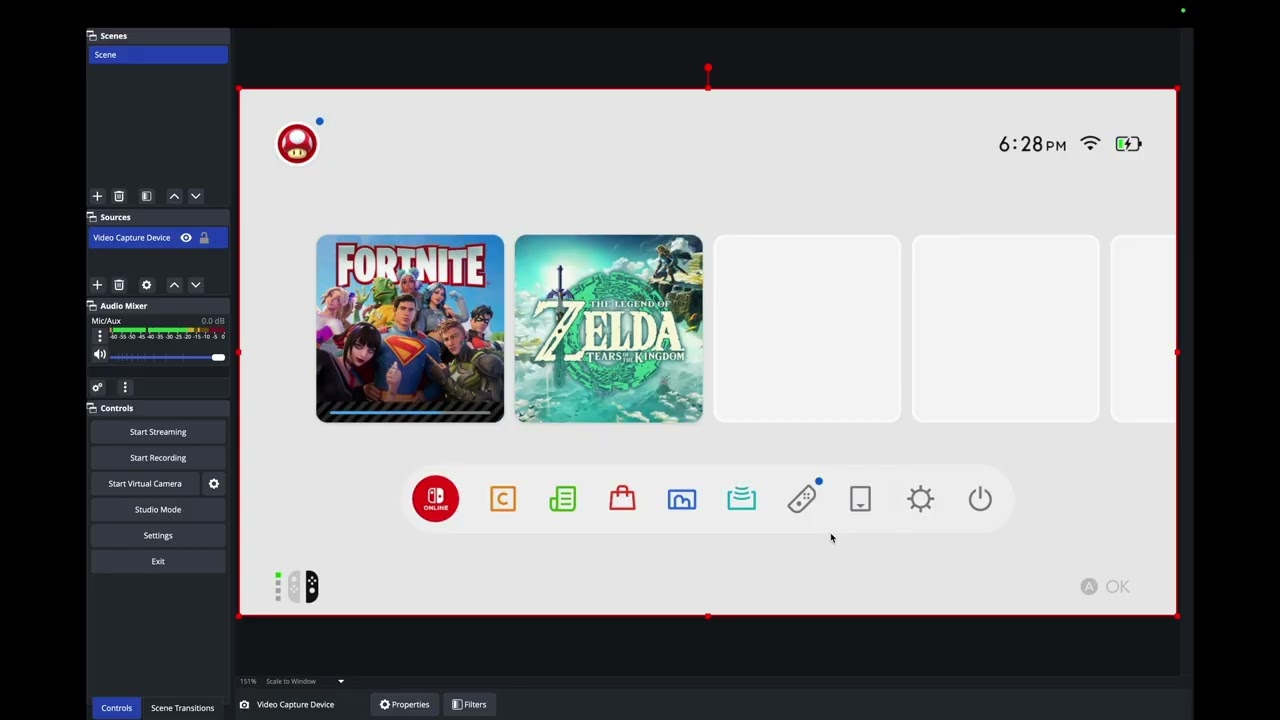Click Joy-Con controller status icon
1280x720 pixels.
tap(297, 587)
